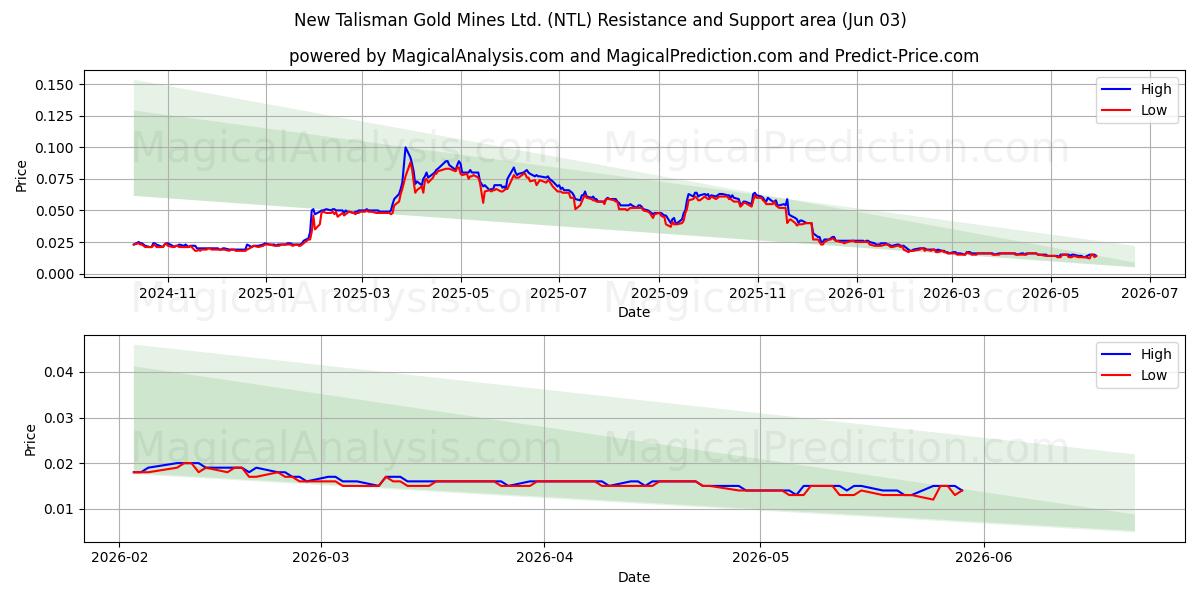Click the top chart's '0.075' price tick
The image size is (1200, 600).
click(56, 179)
